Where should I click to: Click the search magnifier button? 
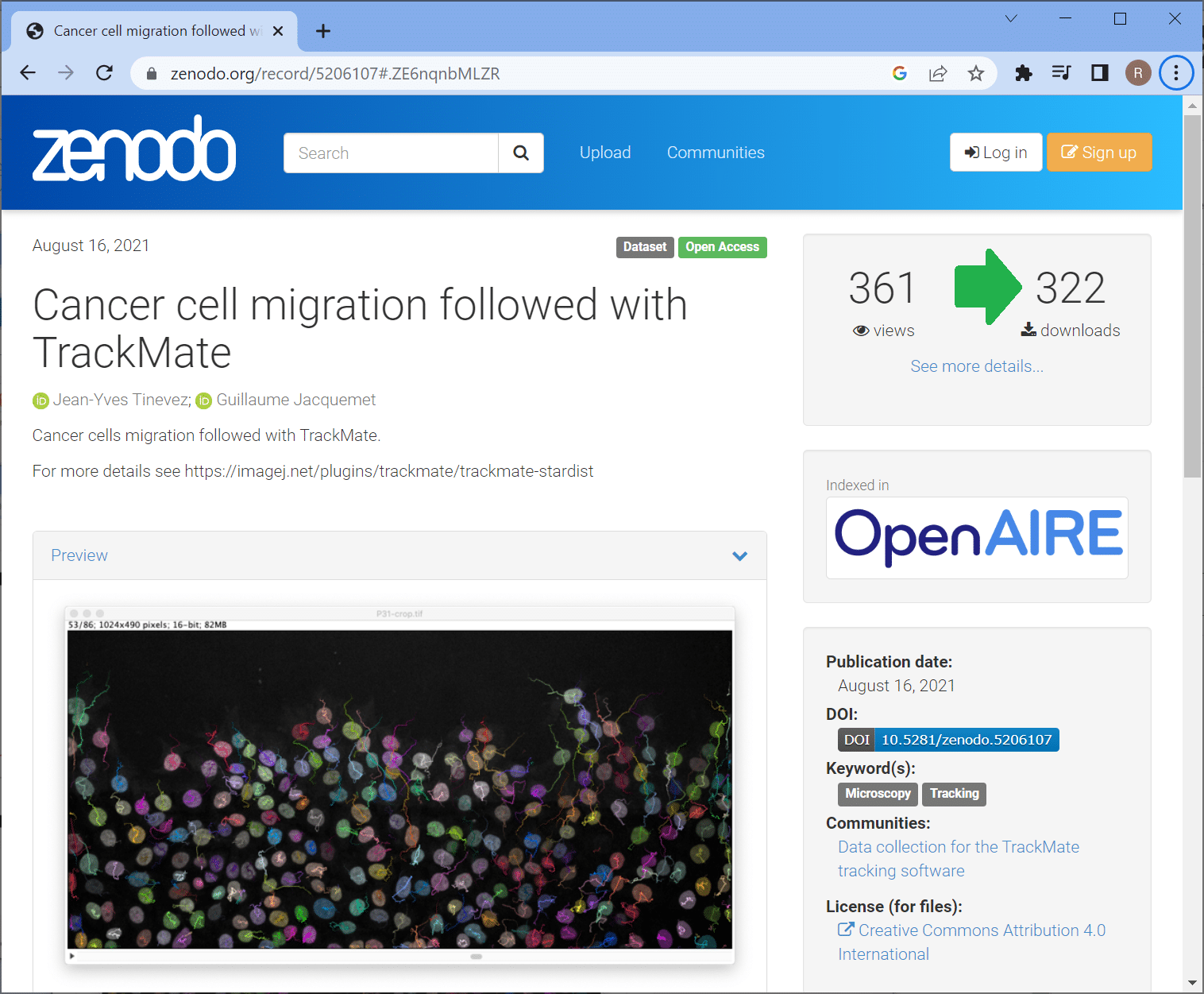pos(521,153)
